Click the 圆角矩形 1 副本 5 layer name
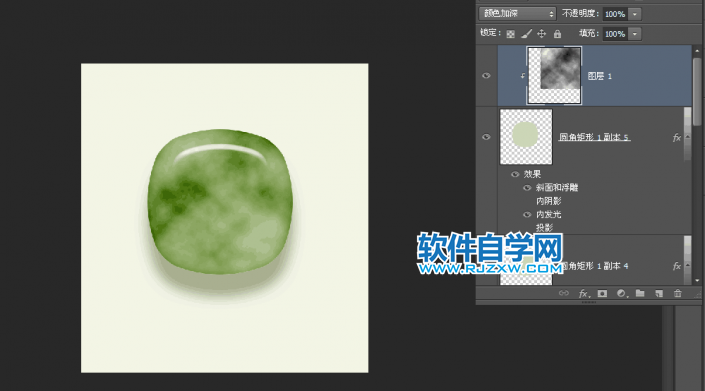 point(594,137)
